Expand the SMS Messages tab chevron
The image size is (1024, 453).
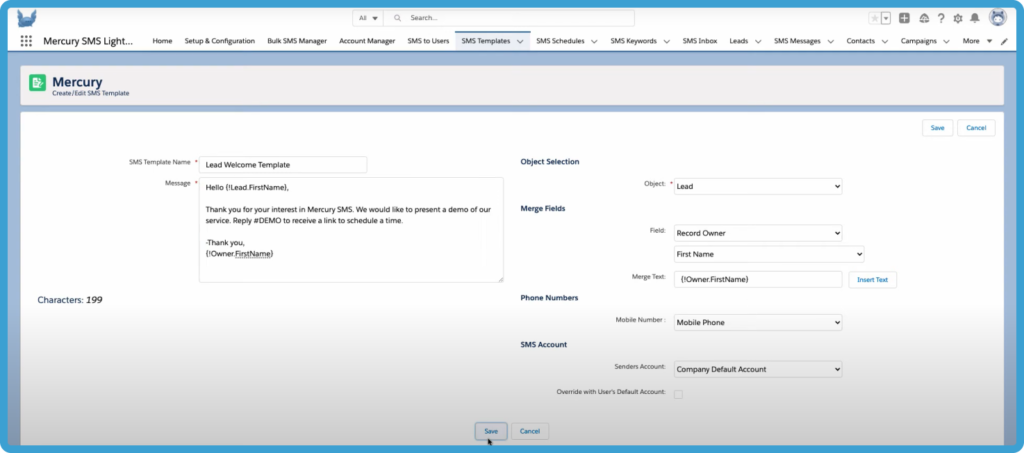831,41
